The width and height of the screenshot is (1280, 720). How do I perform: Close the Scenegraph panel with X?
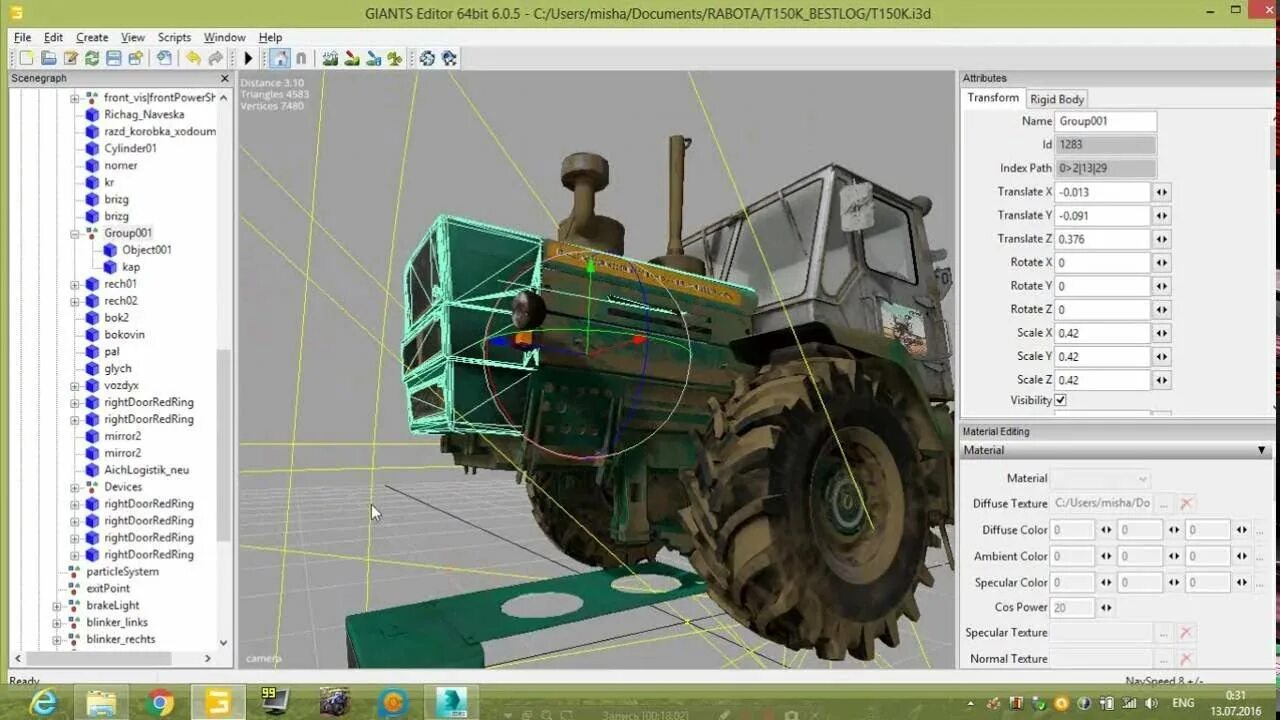(x=225, y=78)
